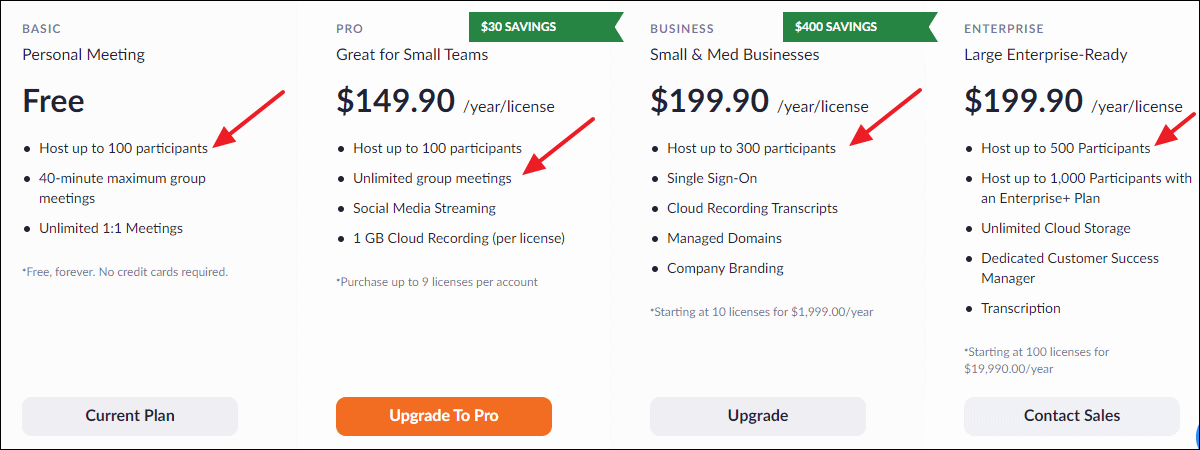Select the Business plan Upgrade button

(x=758, y=416)
